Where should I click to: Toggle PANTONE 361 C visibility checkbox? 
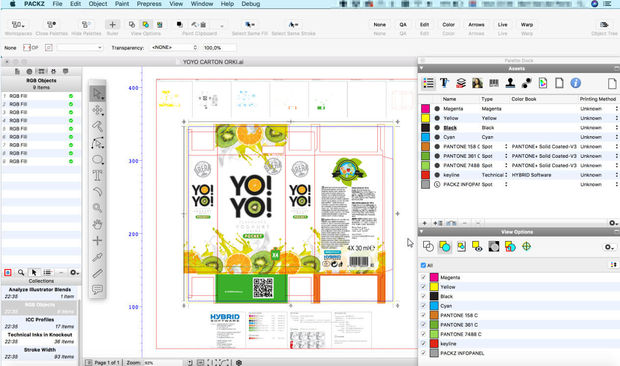click(423, 325)
